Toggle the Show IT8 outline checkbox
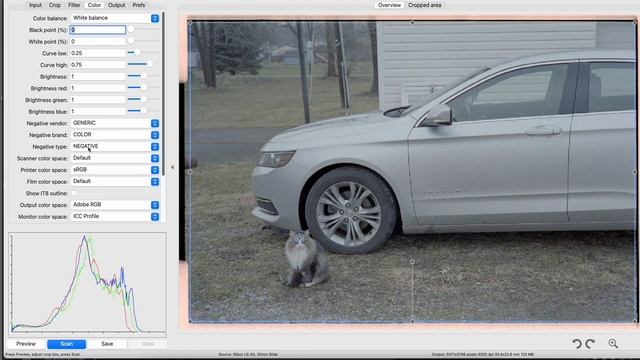640x360 pixels. (x=74, y=193)
